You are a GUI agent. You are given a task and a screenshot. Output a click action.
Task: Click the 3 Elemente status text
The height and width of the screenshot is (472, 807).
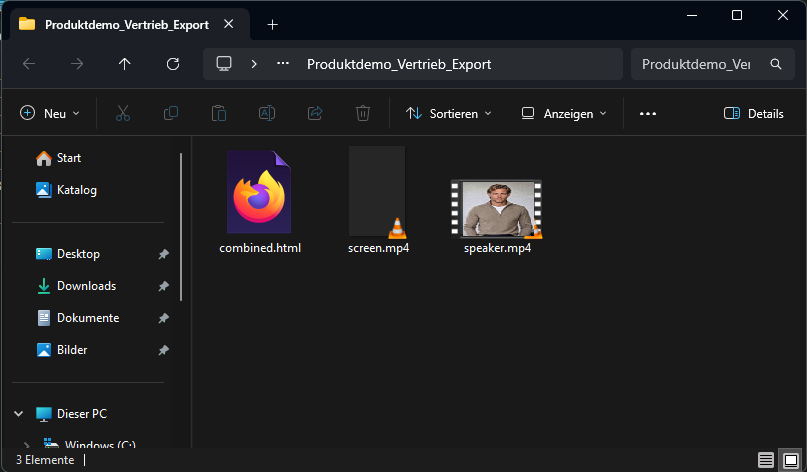(45, 460)
